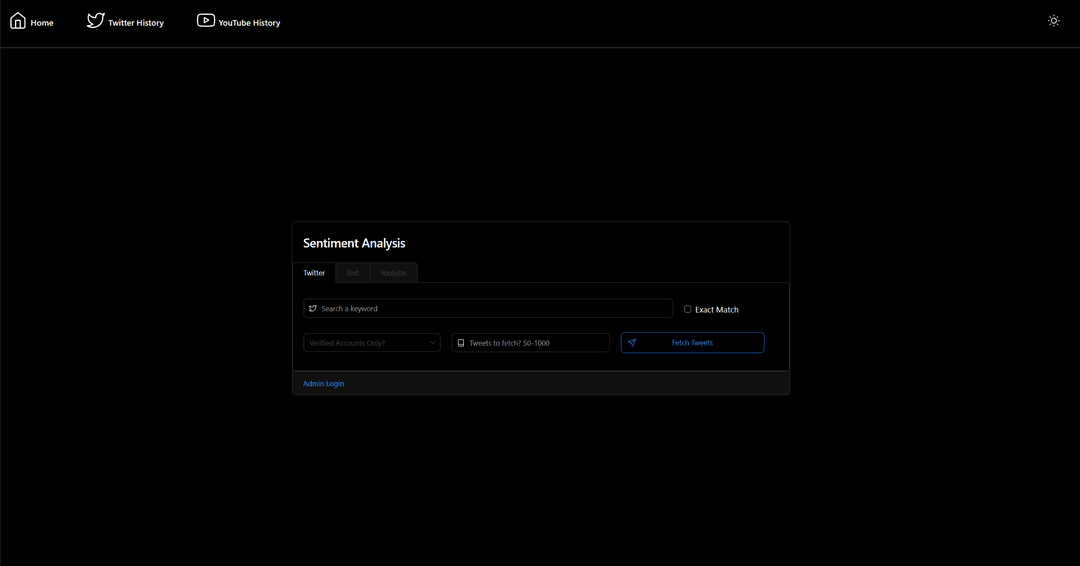Switch to the Text tab

(352, 273)
